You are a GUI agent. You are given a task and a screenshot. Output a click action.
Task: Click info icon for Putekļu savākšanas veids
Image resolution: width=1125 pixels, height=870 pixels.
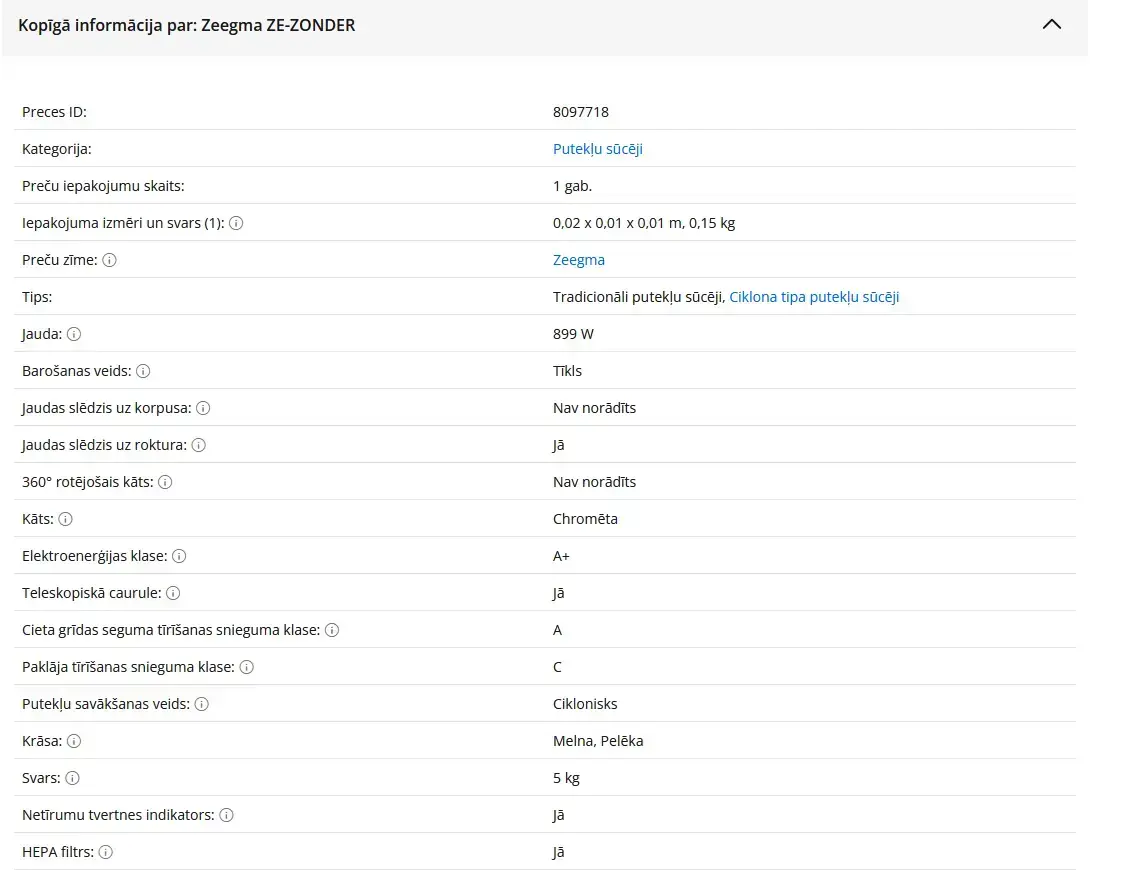coord(202,704)
